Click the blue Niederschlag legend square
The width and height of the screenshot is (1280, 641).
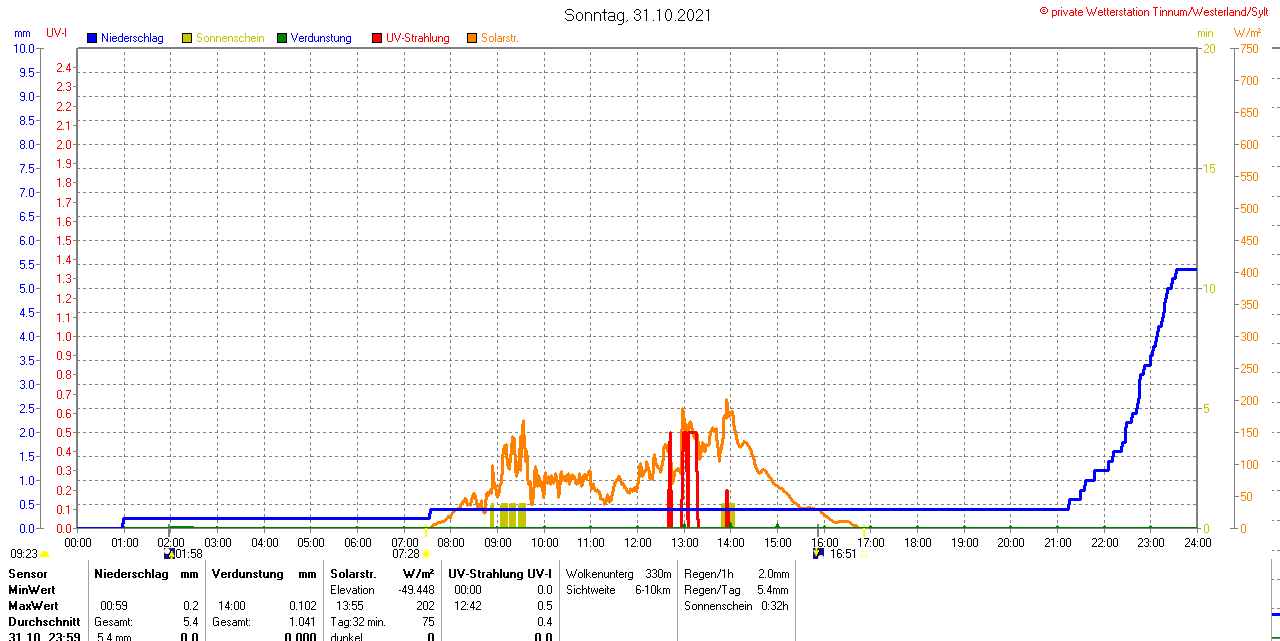pos(92,38)
